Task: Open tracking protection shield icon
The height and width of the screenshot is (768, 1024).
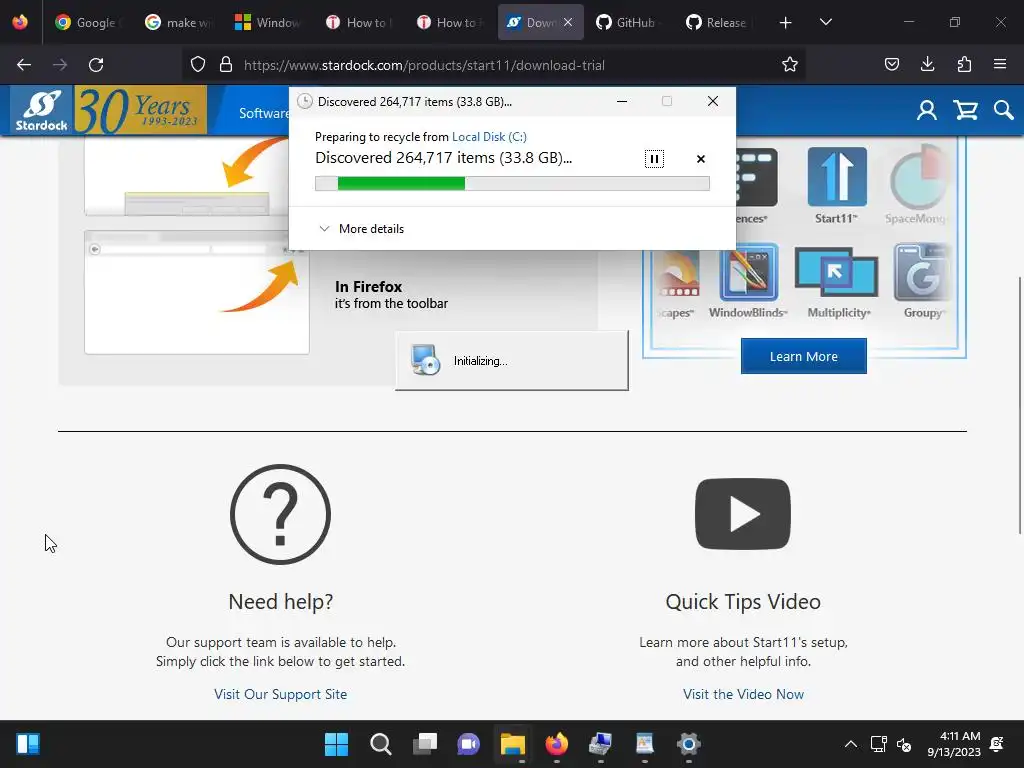Action: (198, 65)
